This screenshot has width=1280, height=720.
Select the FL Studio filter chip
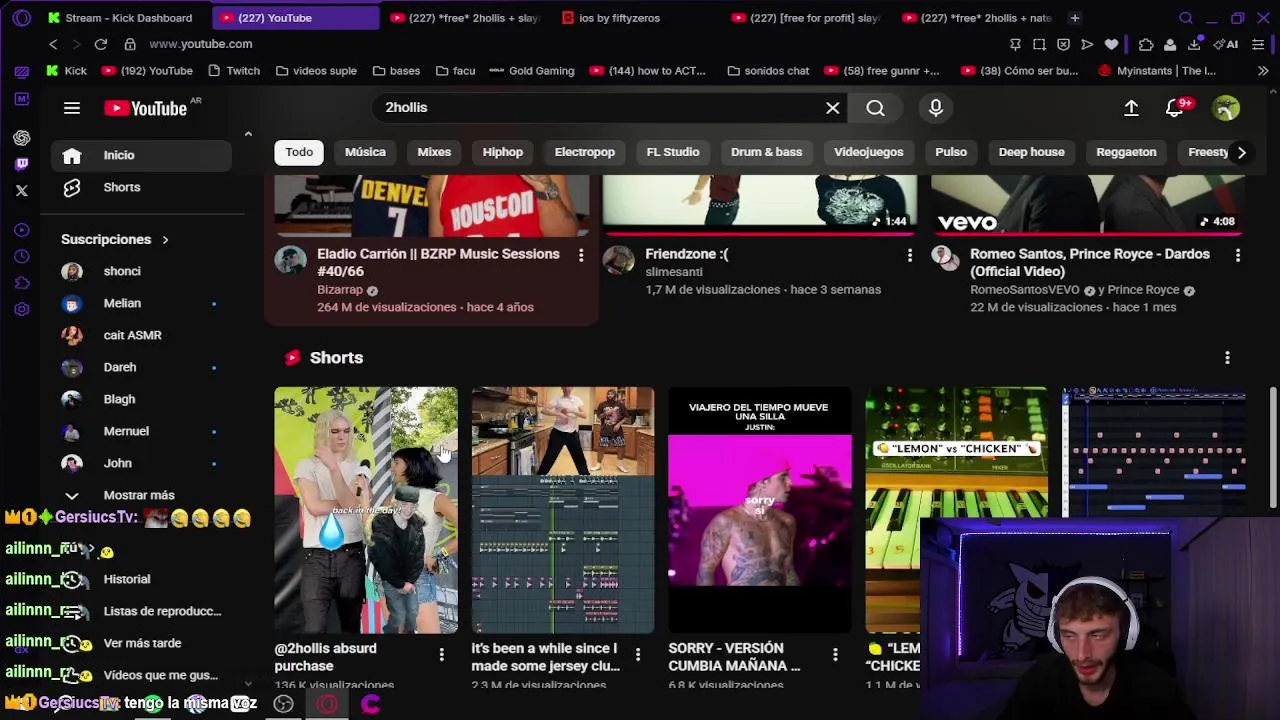point(673,152)
